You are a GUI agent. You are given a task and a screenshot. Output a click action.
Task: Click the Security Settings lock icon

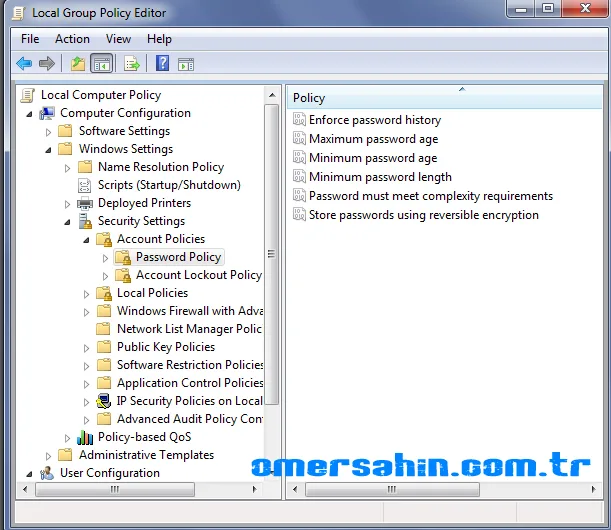[x=85, y=221]
